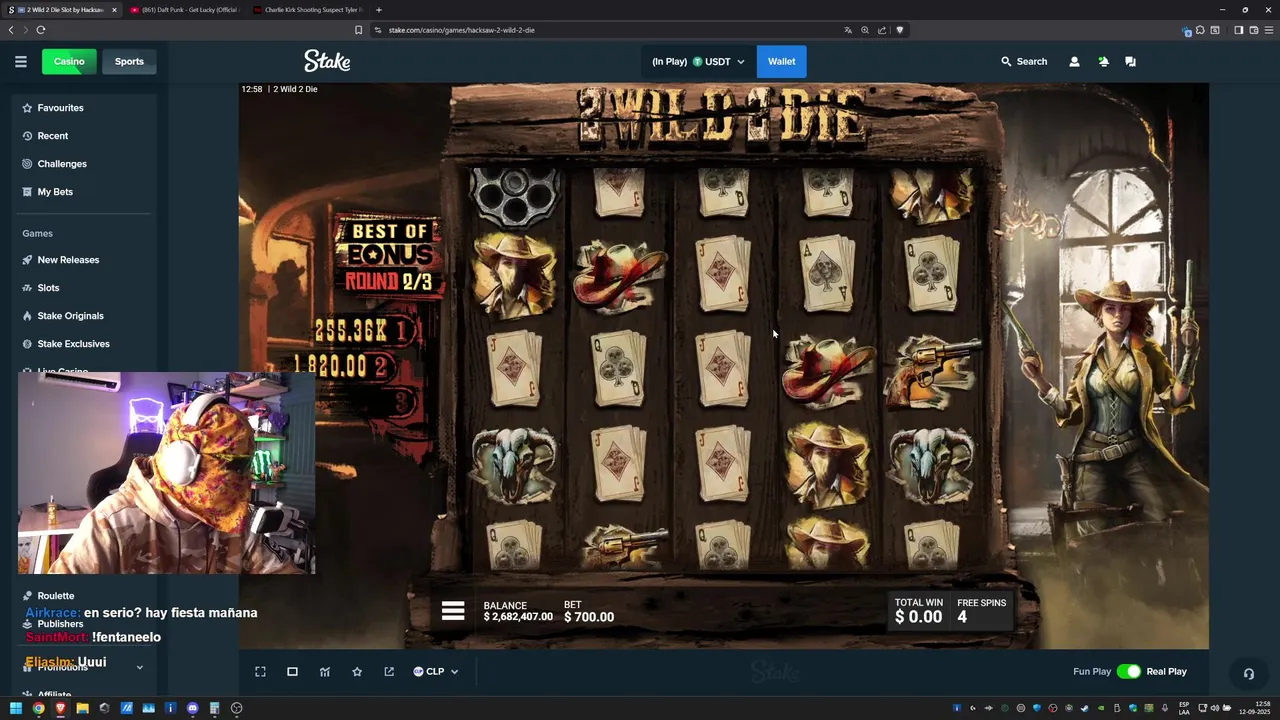Open the notifications bell icon
The image size is (1280, 720).
pos(1103,61)
